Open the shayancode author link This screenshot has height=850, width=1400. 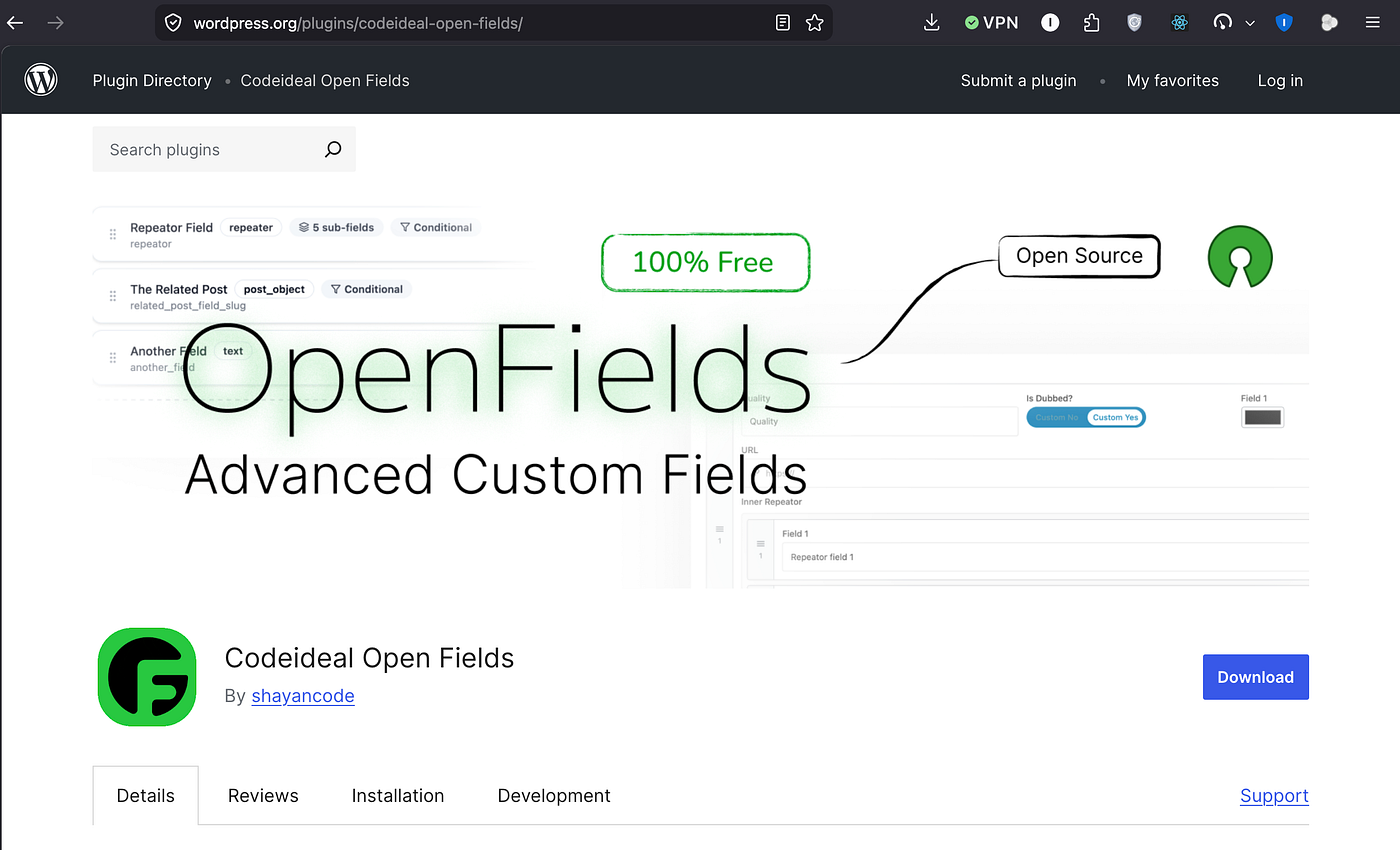pyautogui.click(x=303, y=696)
